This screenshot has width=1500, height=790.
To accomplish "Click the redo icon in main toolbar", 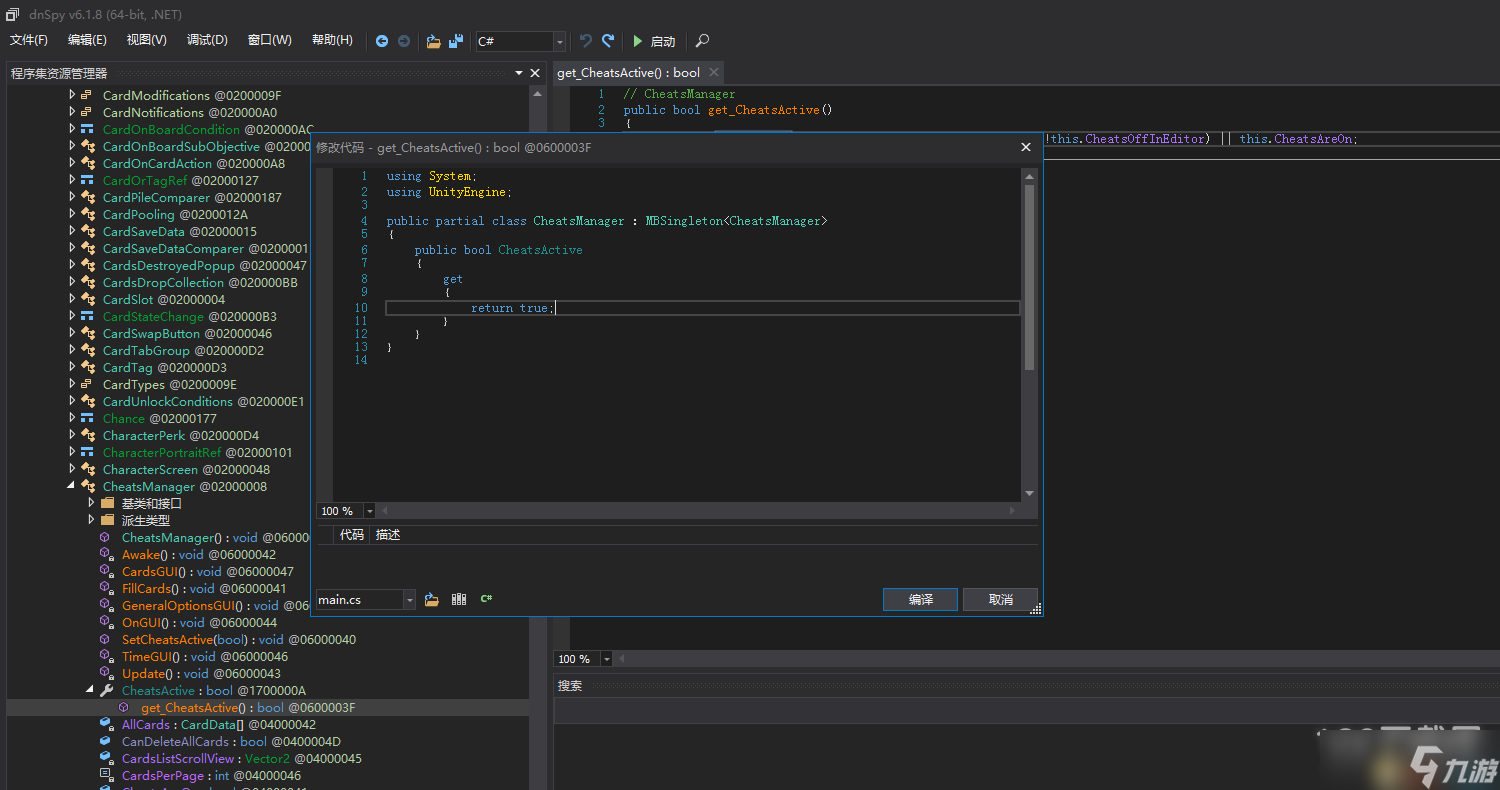I will 608,41.
